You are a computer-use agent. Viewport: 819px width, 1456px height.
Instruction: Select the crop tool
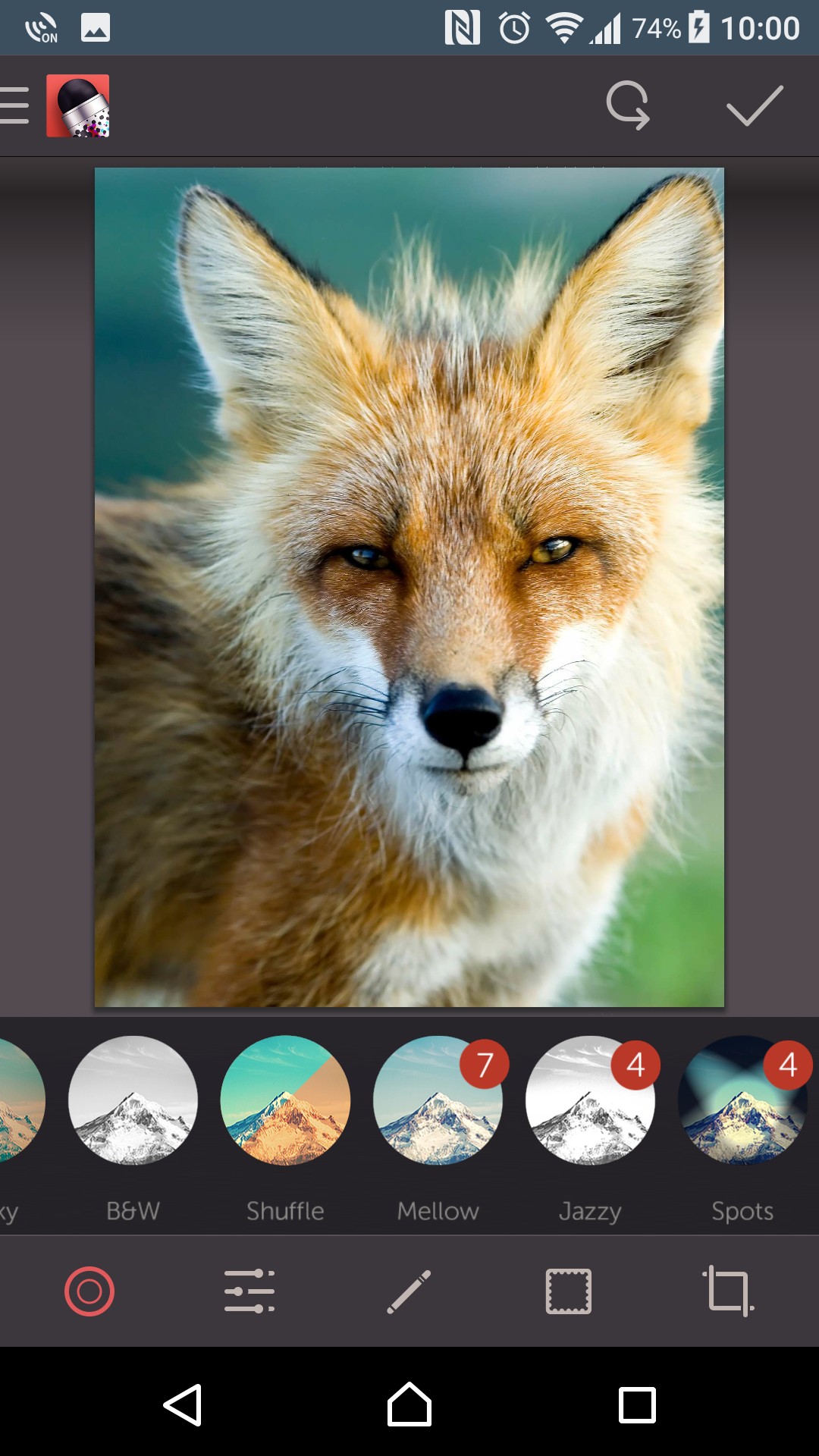pyautogui.click(x=728, y=1291)
